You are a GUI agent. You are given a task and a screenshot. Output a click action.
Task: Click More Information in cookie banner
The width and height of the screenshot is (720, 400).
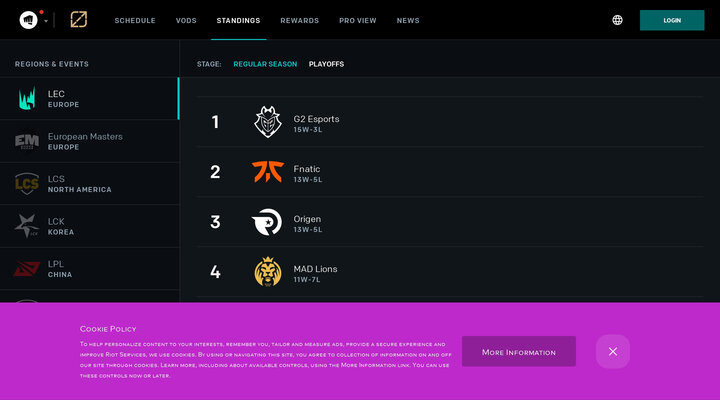[519, 351]
